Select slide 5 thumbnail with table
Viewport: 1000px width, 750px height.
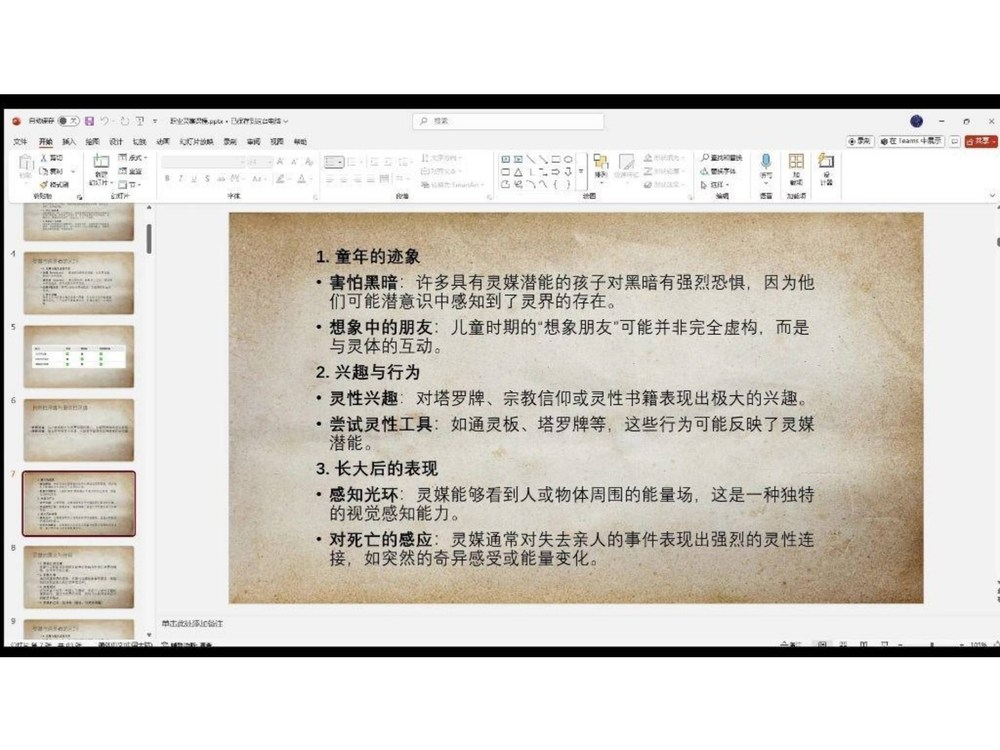[x=79, y=357]
